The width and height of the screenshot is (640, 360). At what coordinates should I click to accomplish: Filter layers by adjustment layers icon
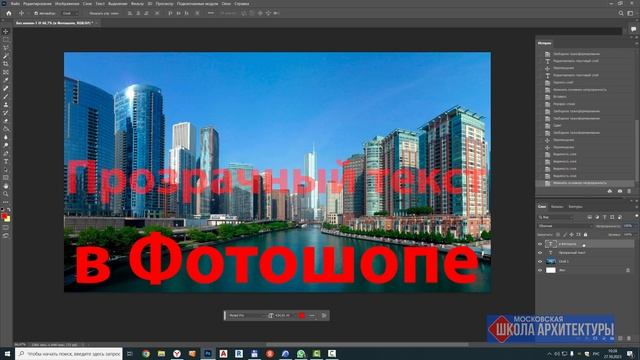tap(597, 217)
